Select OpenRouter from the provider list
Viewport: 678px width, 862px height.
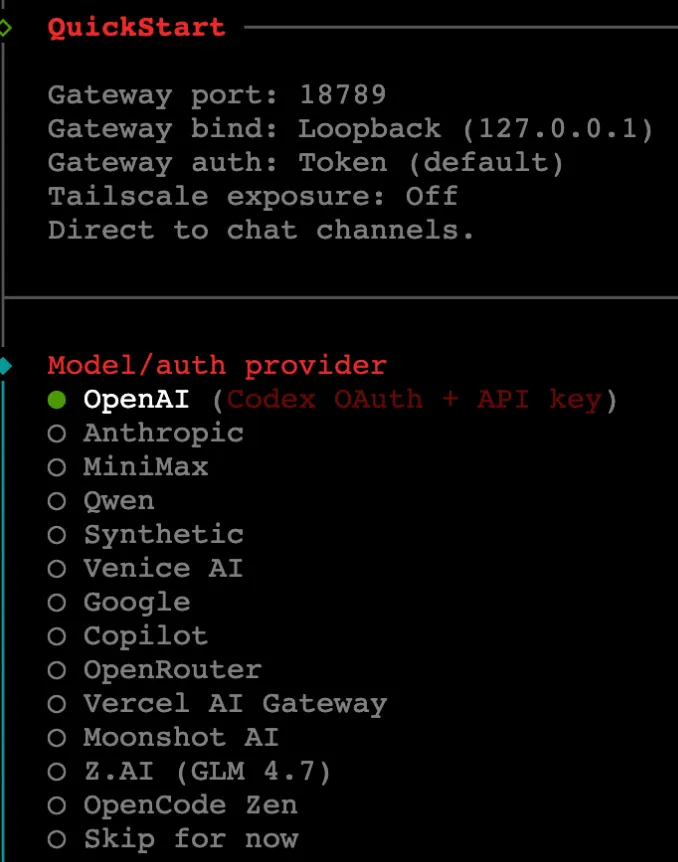coord(57,670)
